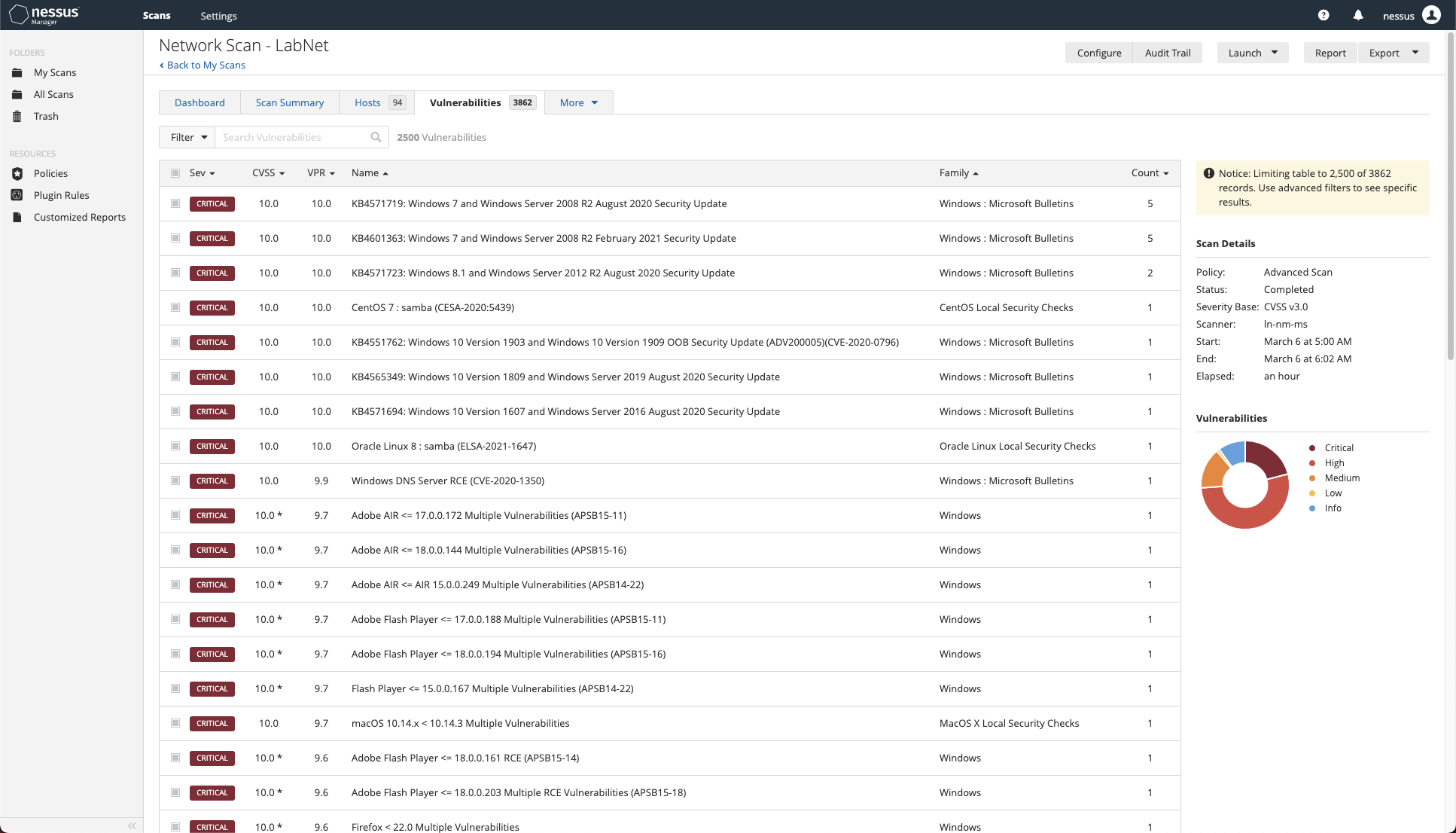Check the KB4601363 row checkbox

175,238
